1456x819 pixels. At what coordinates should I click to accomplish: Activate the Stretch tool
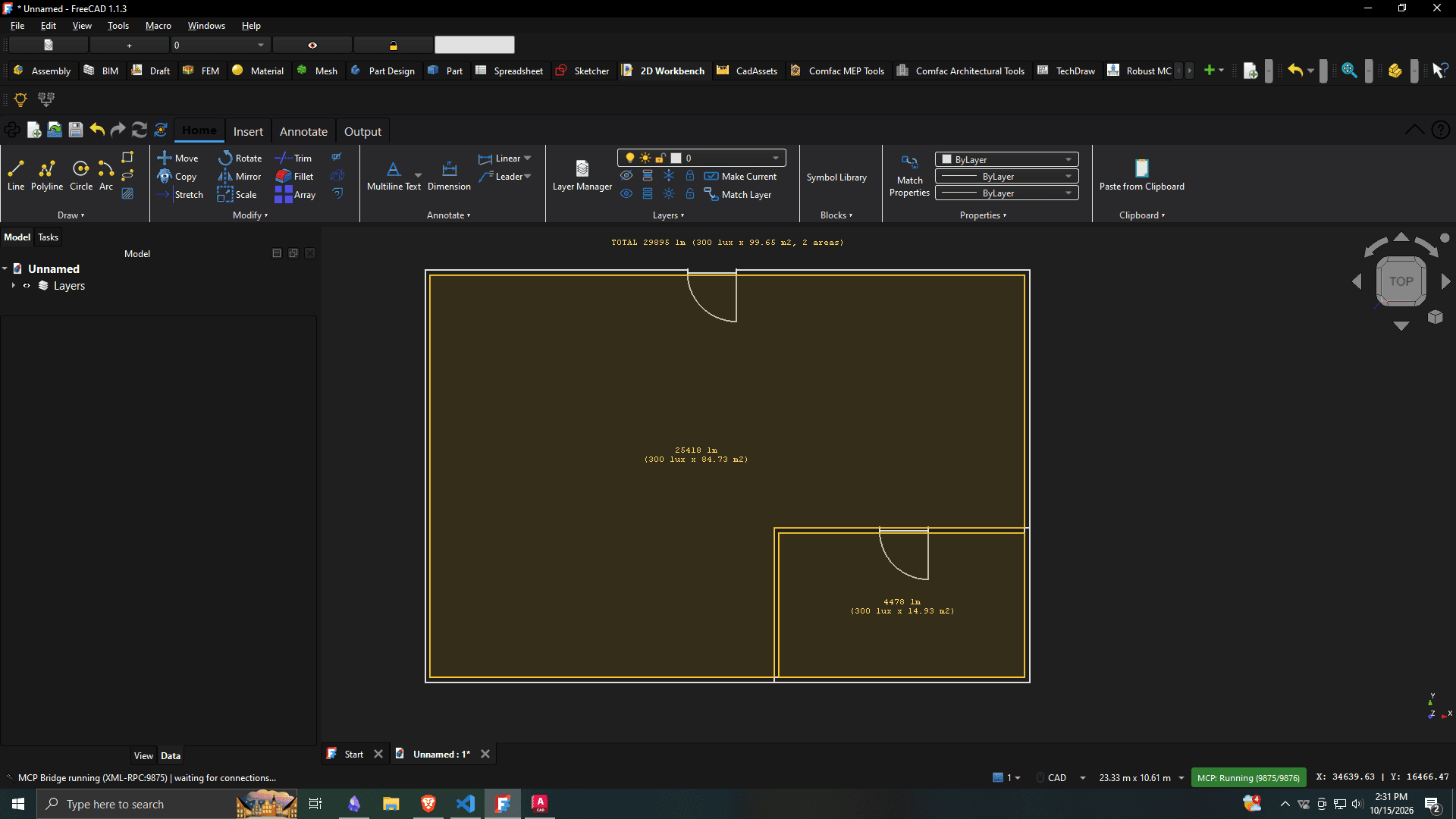pyautogui.click(x=180, y=194)
